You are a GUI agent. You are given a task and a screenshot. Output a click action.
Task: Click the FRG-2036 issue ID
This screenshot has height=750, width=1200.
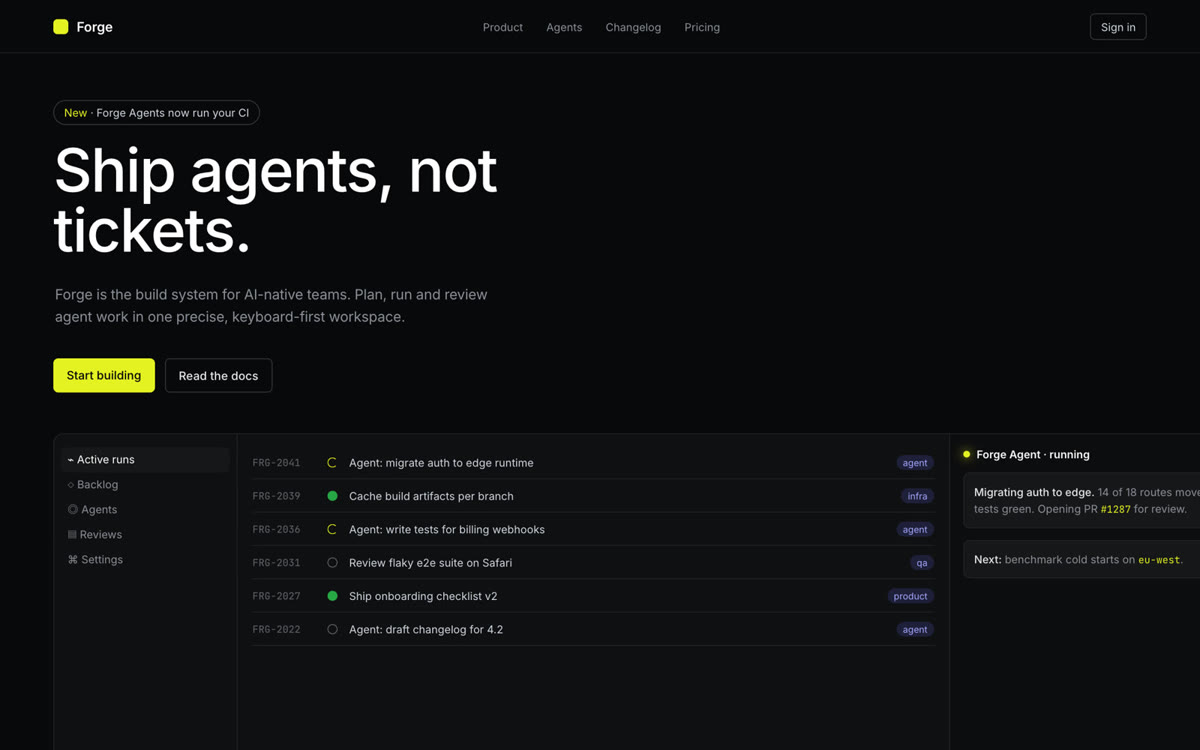coord(276,529)
